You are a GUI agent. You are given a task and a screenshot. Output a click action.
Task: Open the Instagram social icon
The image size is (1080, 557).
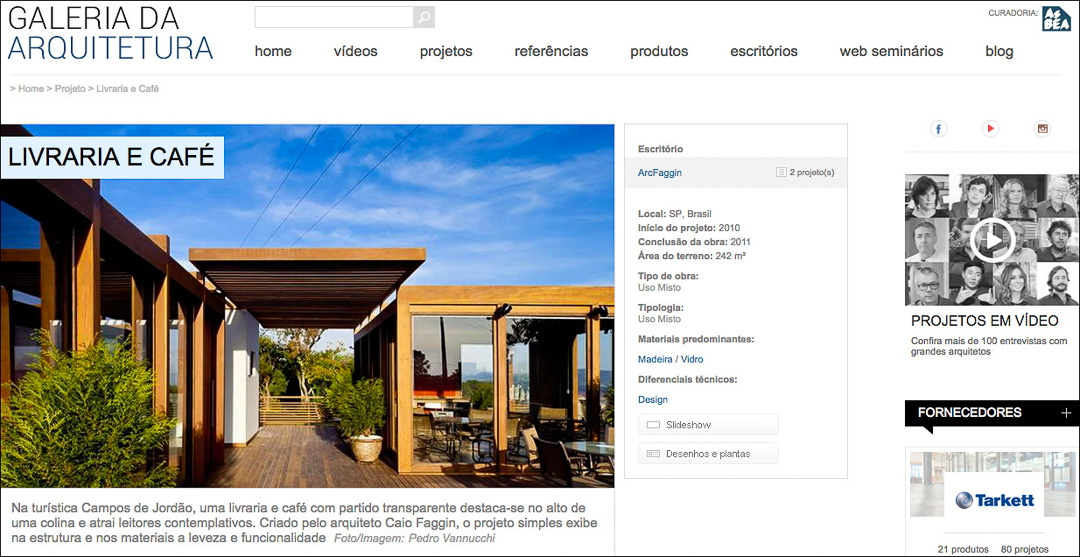pos(1043,129)
